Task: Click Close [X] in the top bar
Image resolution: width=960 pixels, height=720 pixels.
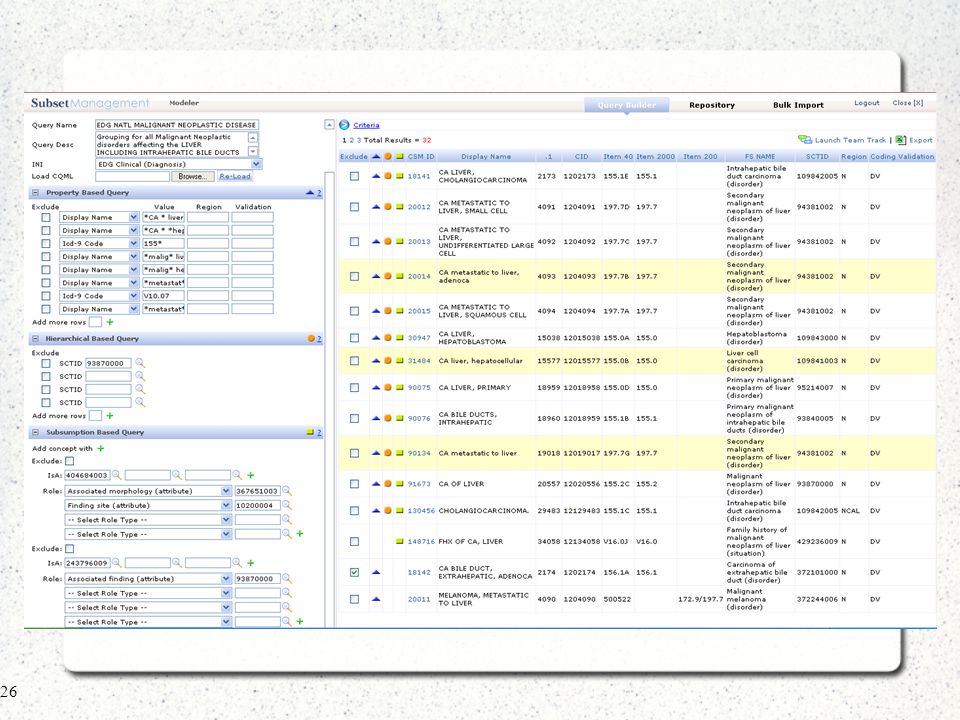Action: 907,103
